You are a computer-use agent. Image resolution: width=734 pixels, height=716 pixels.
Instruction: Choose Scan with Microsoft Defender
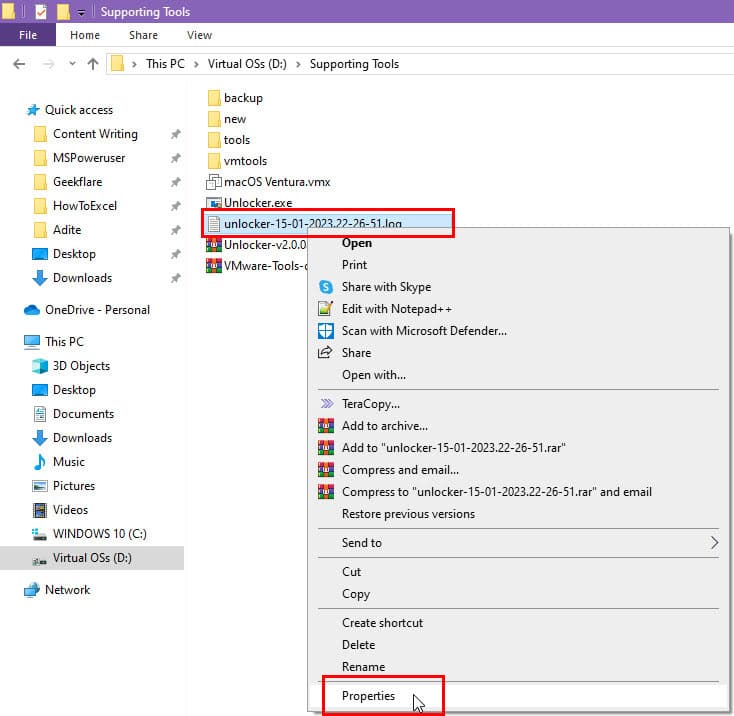(424, 331)
